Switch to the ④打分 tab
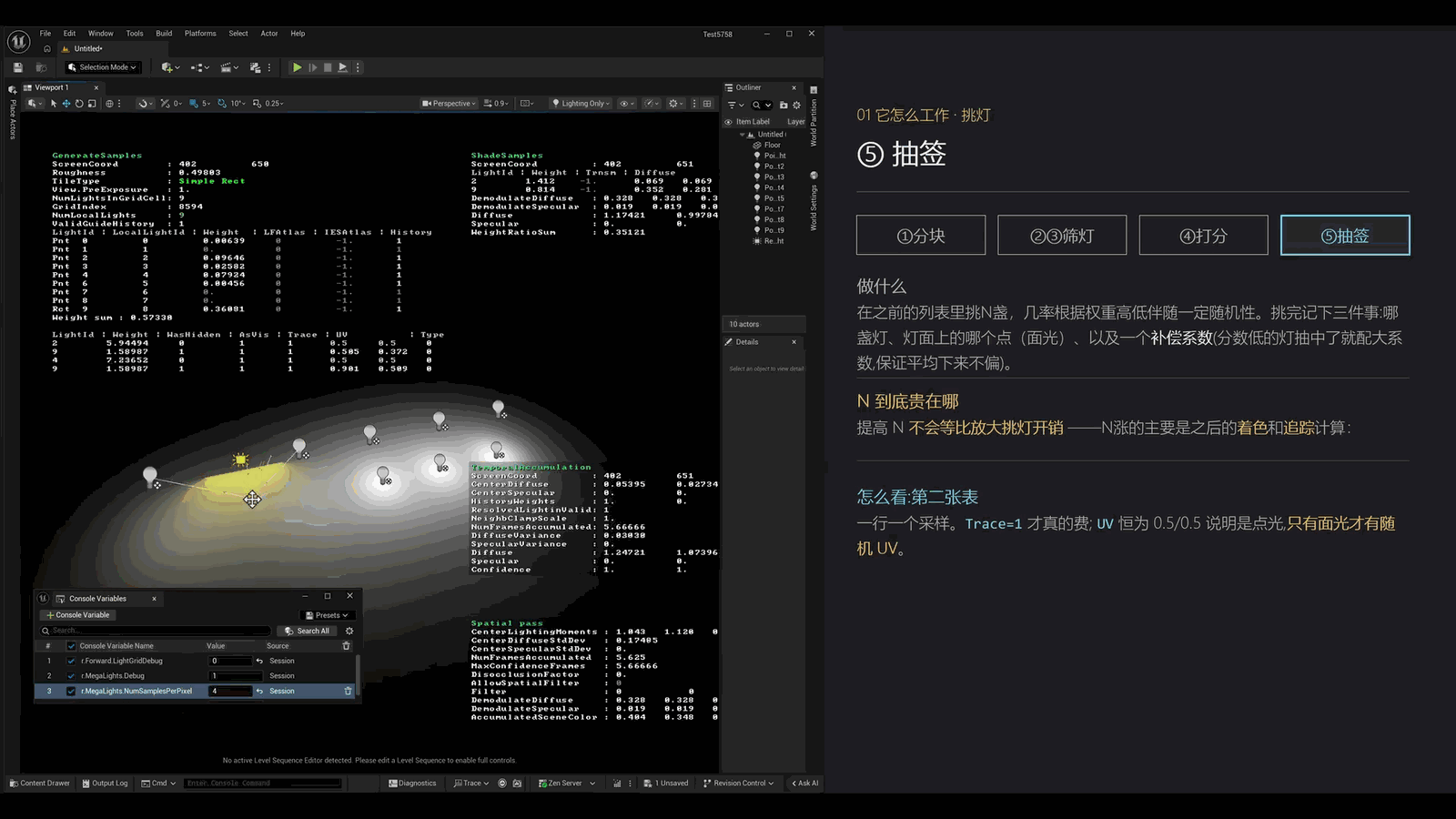The image size is (1456, 819). point(1203,236)
